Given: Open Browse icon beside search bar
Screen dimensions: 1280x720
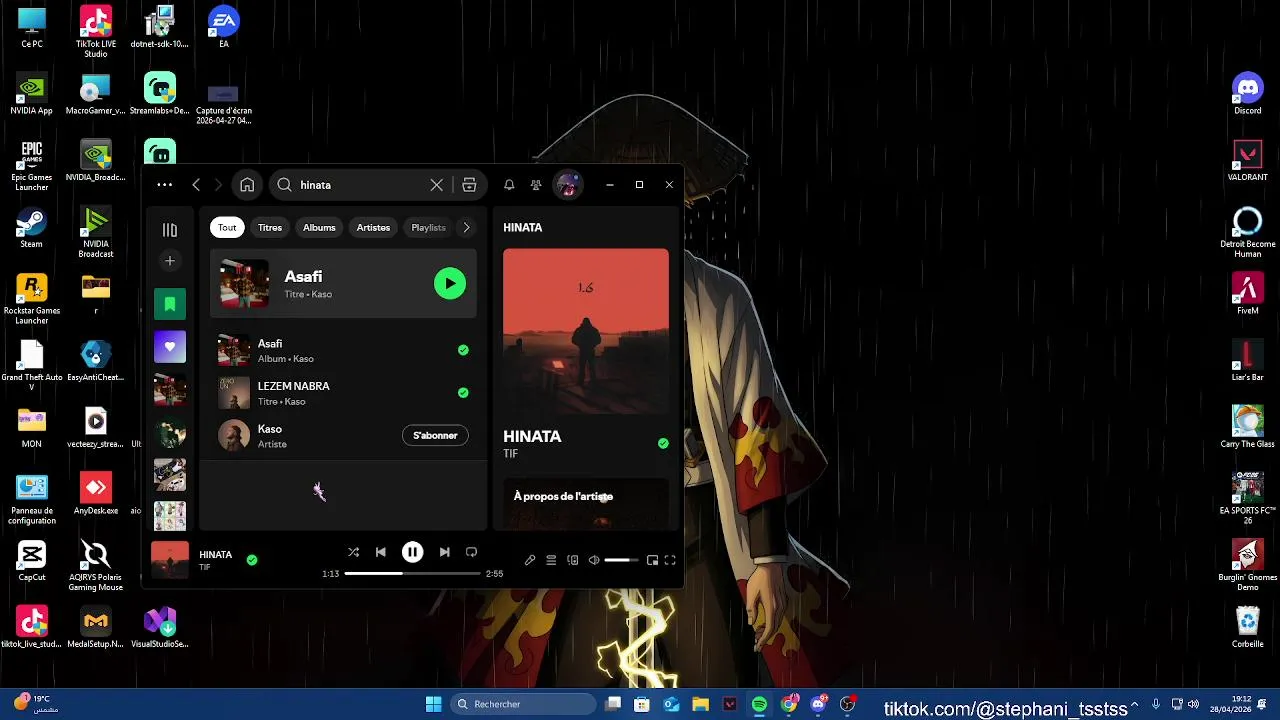Looking at the screenshot, I should pyautogui.click(x=469, y=185).
